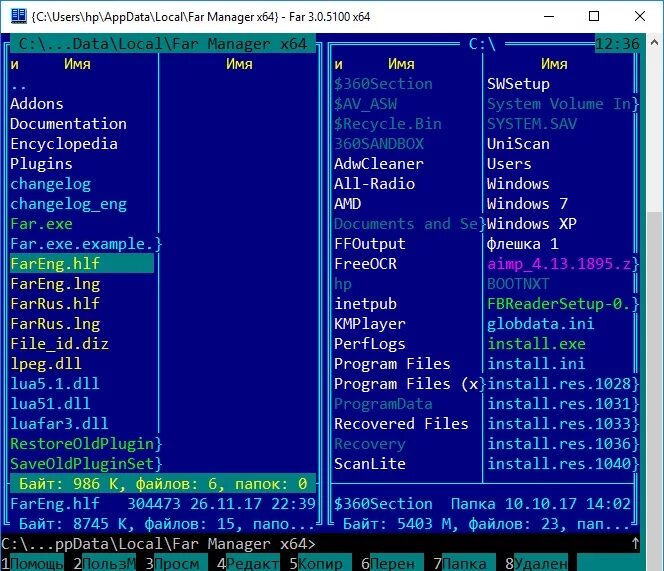This screenshot has width=664, height=571.
Task: Select the lua51.dll file
Action: (x=50, y=404)
